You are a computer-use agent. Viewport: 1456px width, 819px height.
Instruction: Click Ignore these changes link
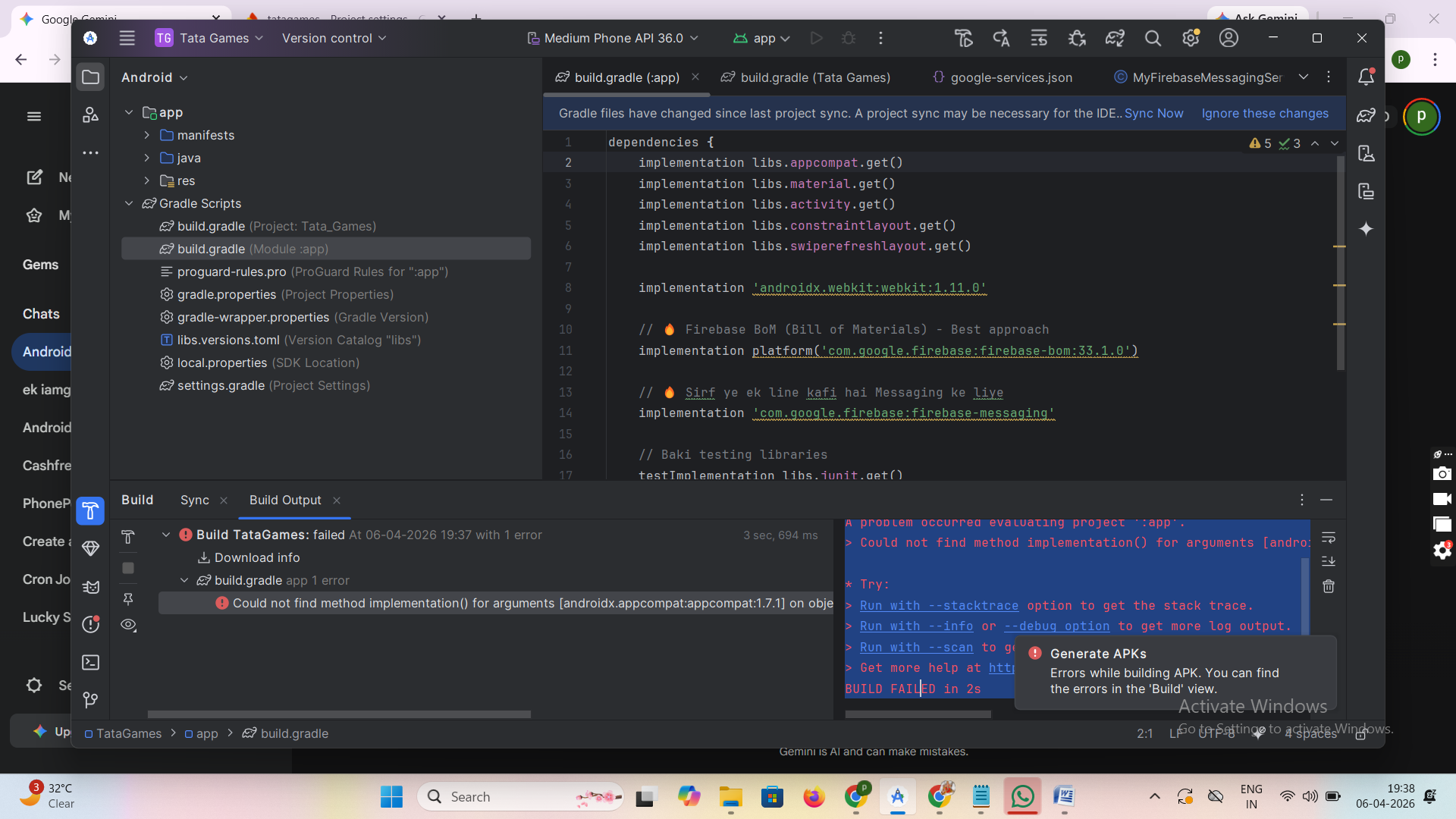click(1265, 113)
